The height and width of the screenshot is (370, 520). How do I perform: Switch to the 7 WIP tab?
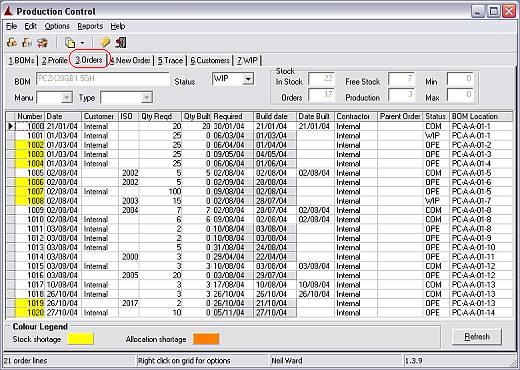[247, 60]
